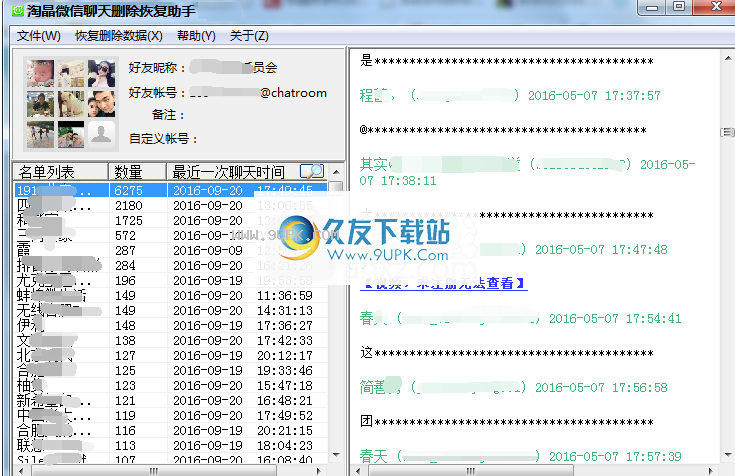Image resolution: width=735 pixels, height=476 pixels.
Task: Click the green WeChat app icon in title bar
Action: coord(18,10)
